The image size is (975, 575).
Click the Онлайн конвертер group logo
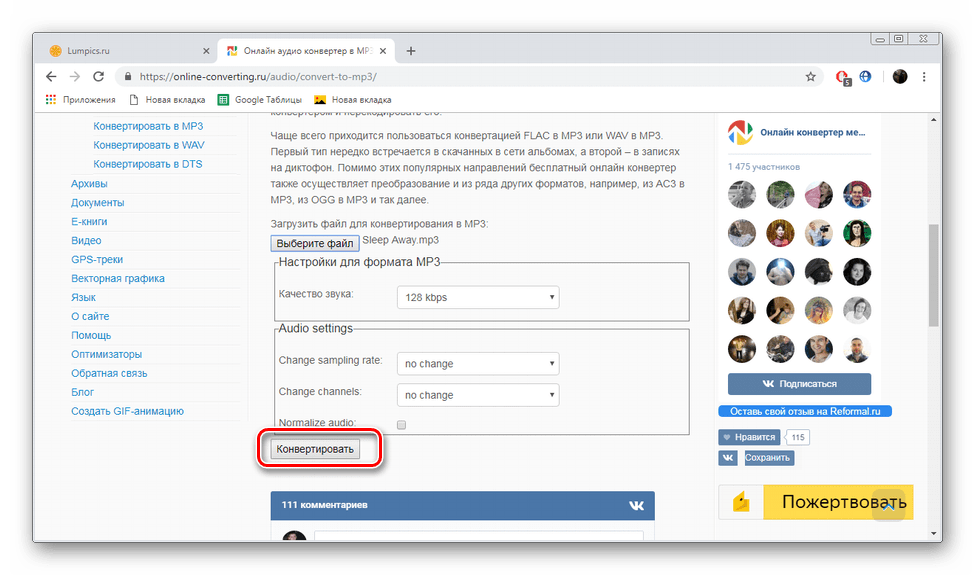click(x=740, y=132)
